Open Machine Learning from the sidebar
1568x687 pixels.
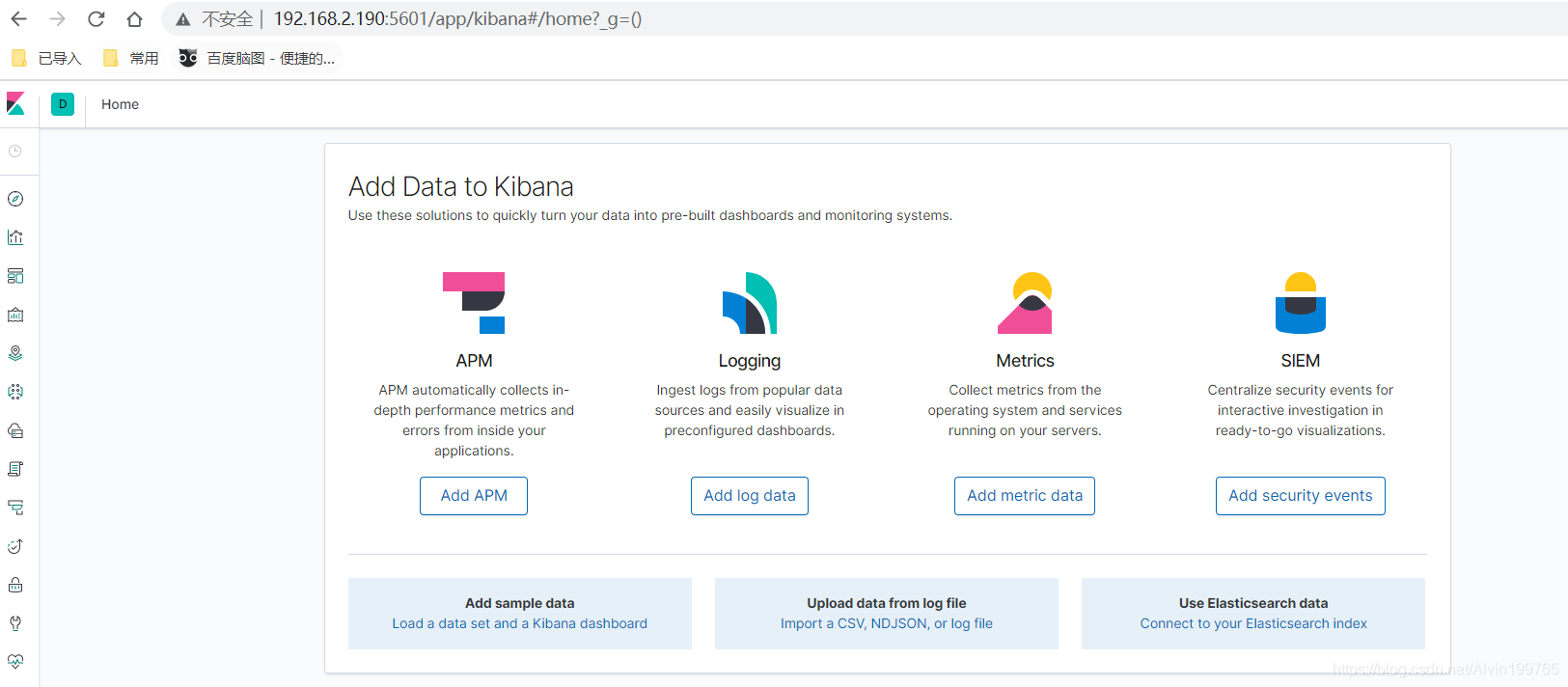[15, 392]
